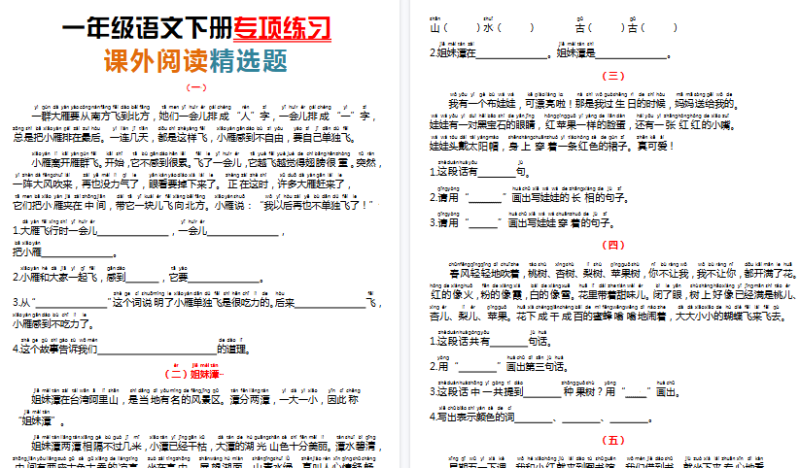Click the line starting "它们把小雁夹在中间"
This screenshot has width=800, height=468.
[x=193, y=206]
